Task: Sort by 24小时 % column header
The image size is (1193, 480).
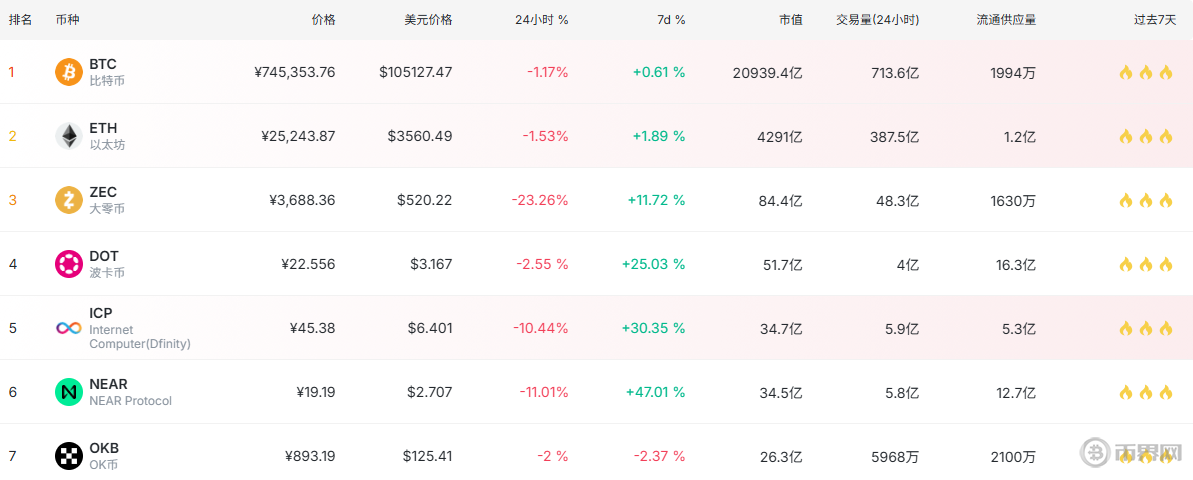Action: pyautogui.click(x=541, y=20)
